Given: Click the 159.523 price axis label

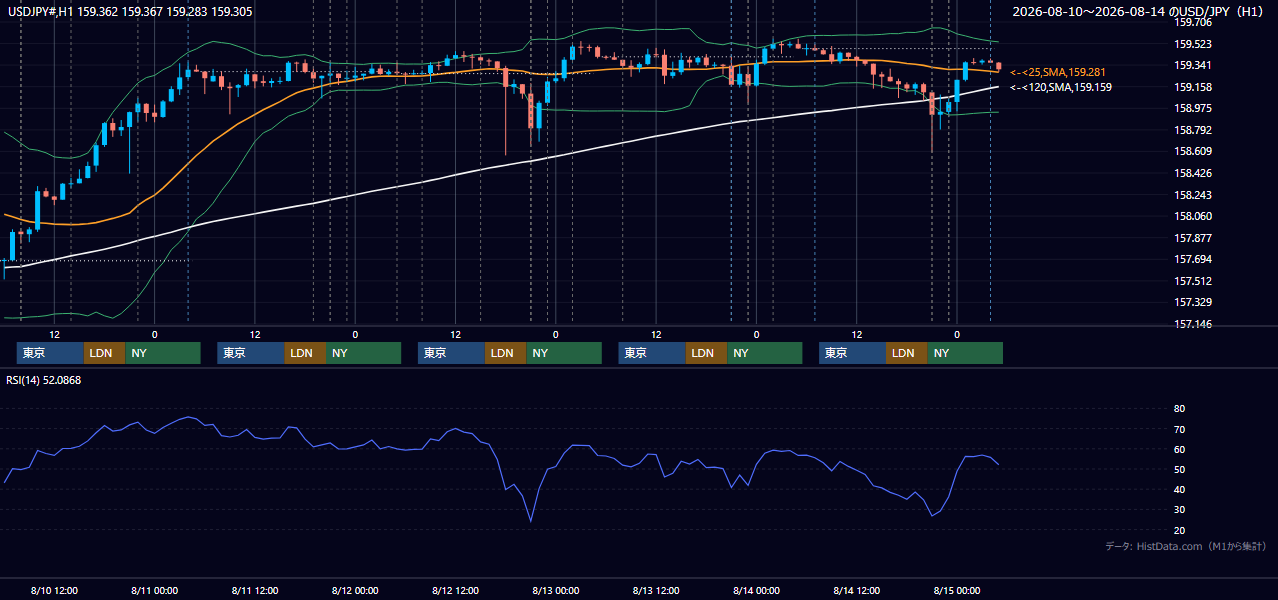Looking at the screenshot, I should (x=1193, y=45).
